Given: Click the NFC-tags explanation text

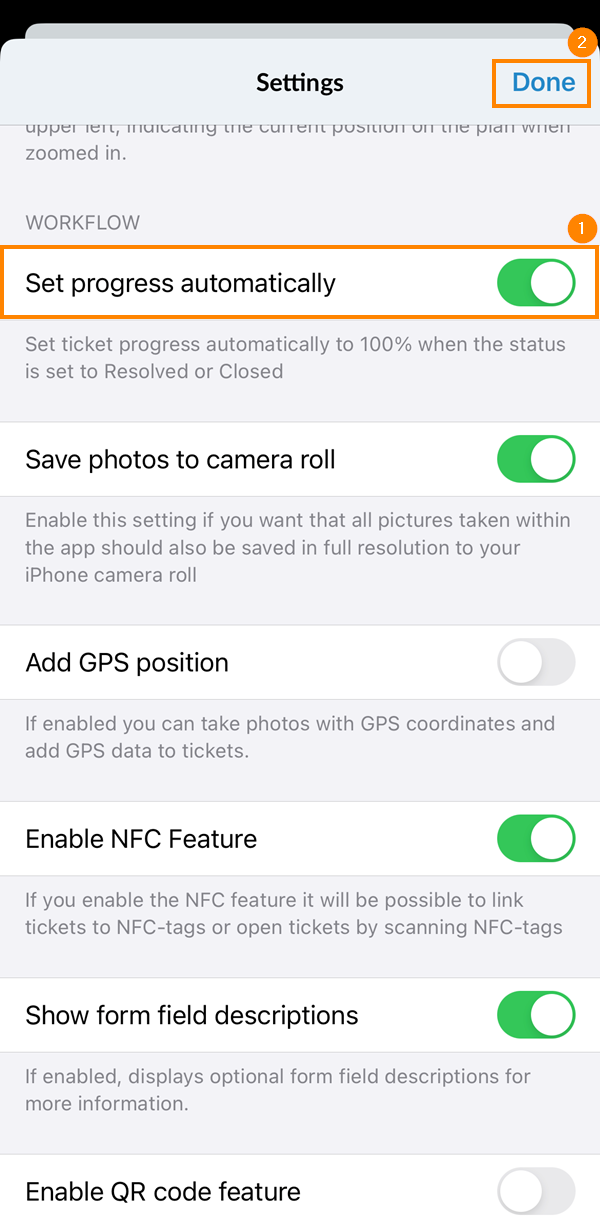Looking at the screenshot, I should (x=294, y=914).
